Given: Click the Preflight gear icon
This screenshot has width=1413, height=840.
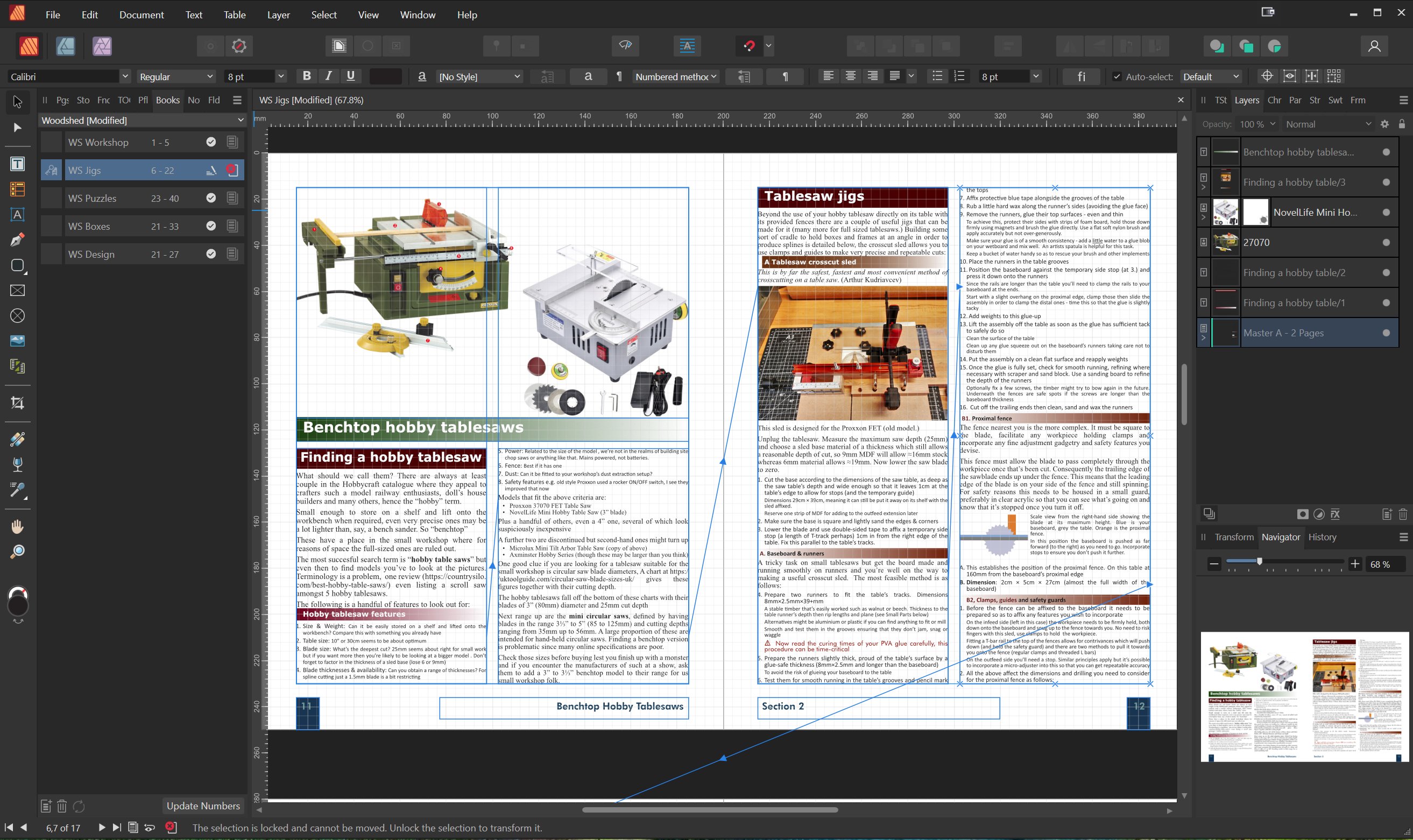Looking at the screenshot, I should point(239,46).
